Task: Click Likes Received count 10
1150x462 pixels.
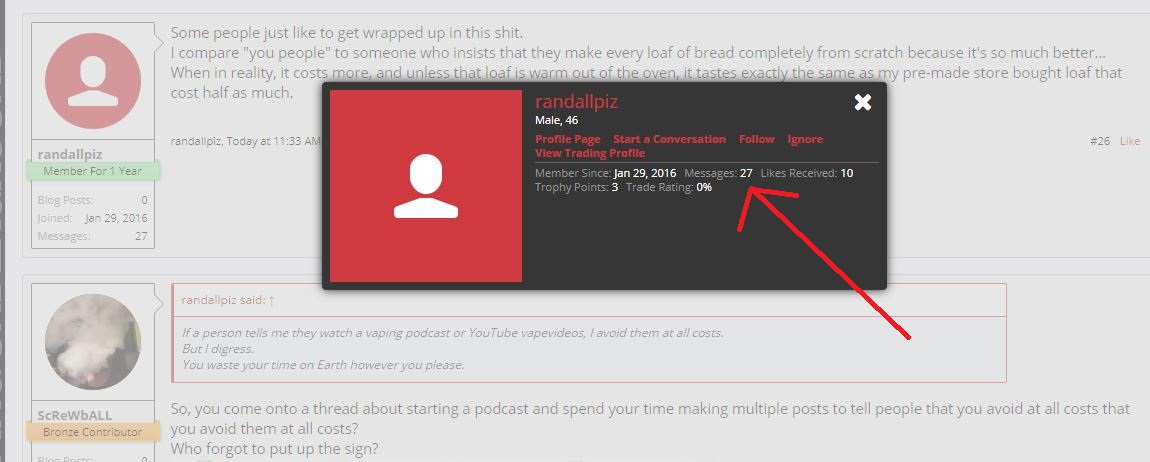Action: point(846,173)
